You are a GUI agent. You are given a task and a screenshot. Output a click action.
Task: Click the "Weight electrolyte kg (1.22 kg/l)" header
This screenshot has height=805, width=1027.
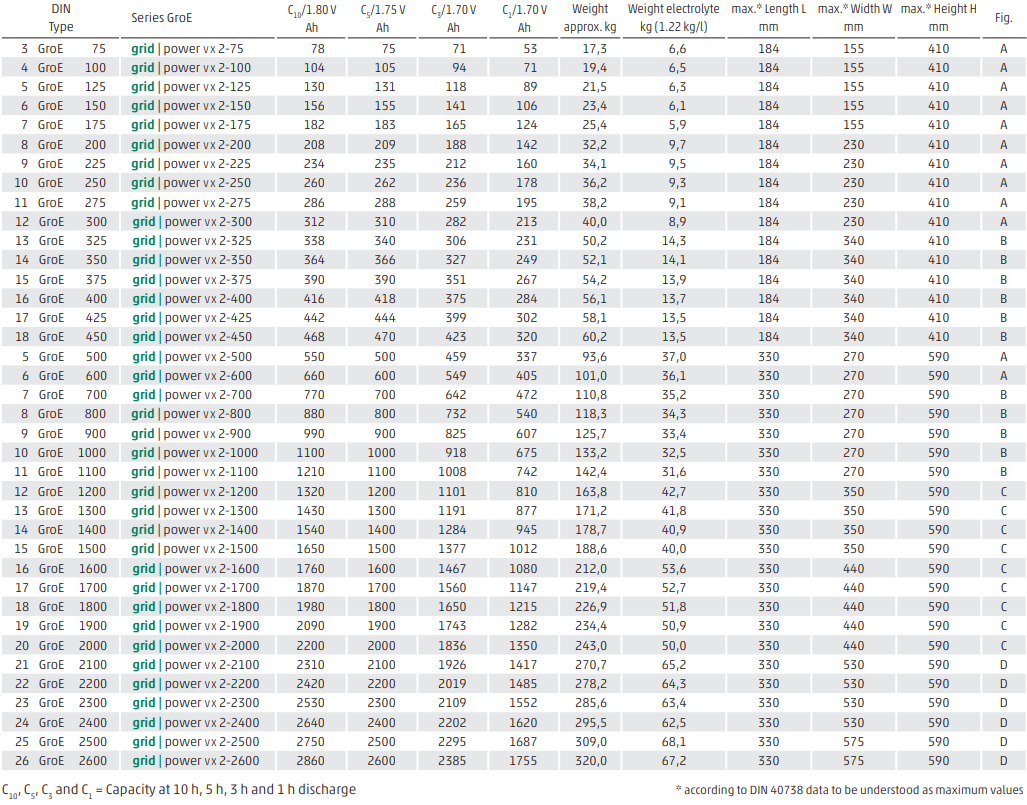pos(673,18)
